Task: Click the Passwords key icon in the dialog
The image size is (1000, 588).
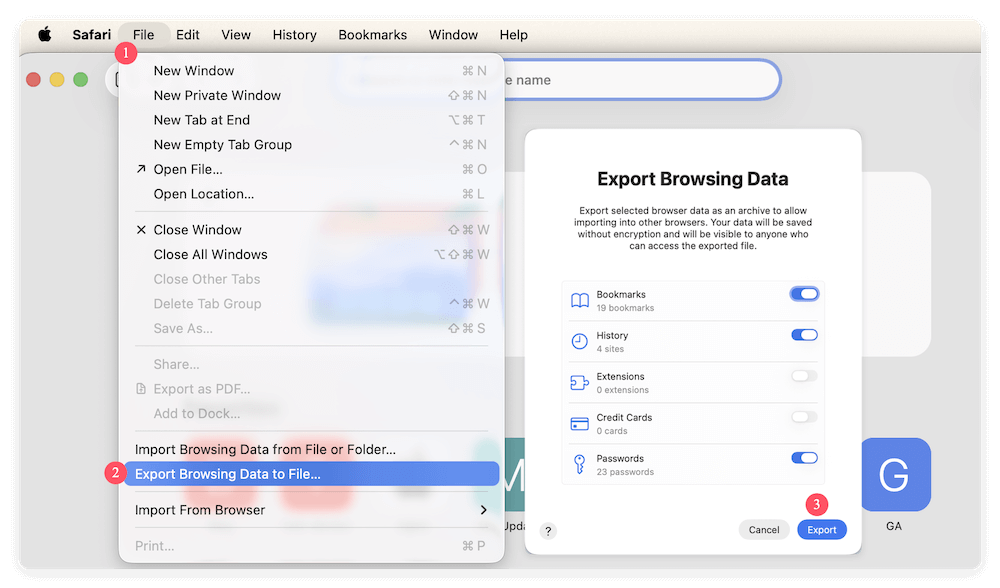Action: coord(580,458)
